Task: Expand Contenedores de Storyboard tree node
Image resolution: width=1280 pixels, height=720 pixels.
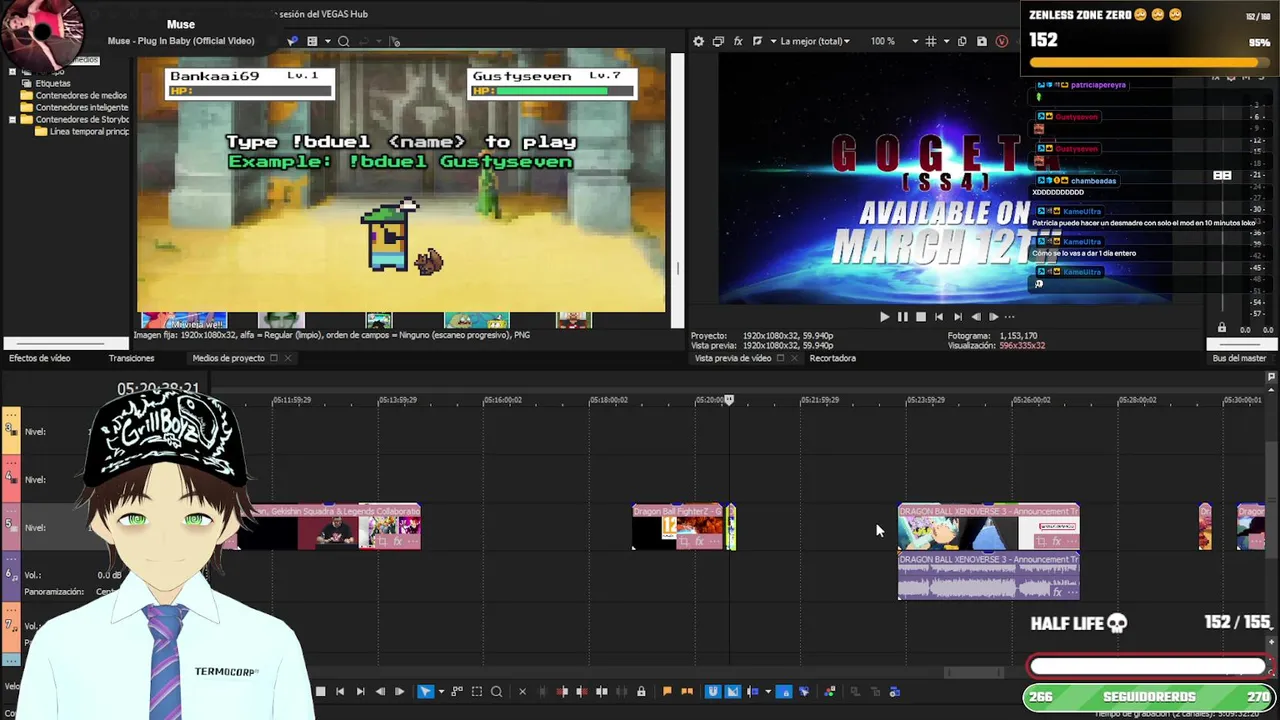Action: (x=12, y=119)
